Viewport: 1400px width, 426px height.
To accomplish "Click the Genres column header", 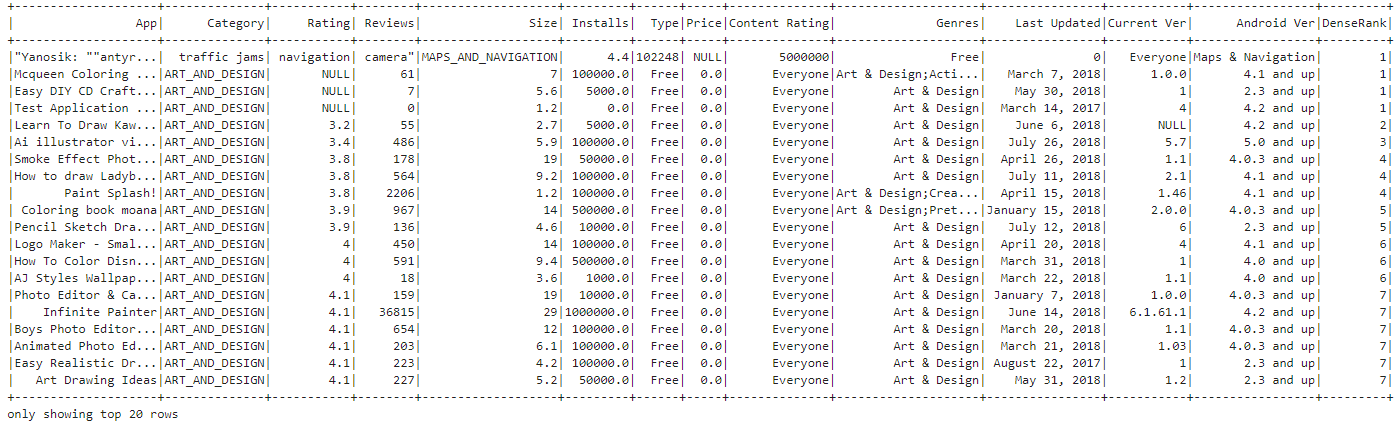I will [958, 23].
